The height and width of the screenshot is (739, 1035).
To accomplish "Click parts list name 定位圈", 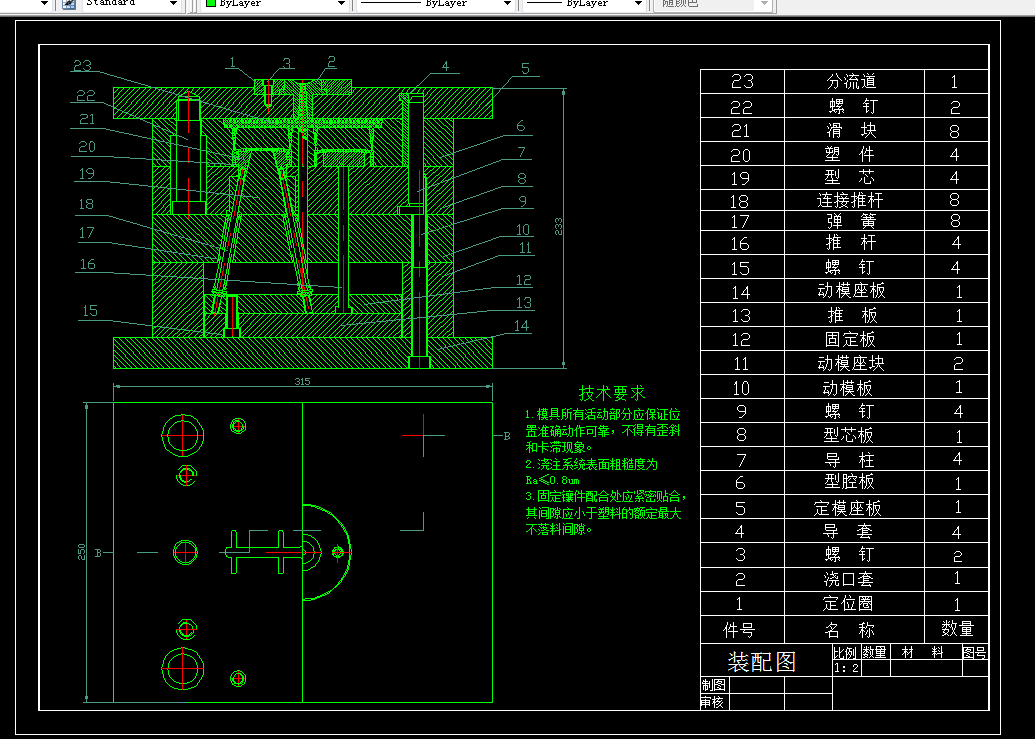I will coord(848,603).
